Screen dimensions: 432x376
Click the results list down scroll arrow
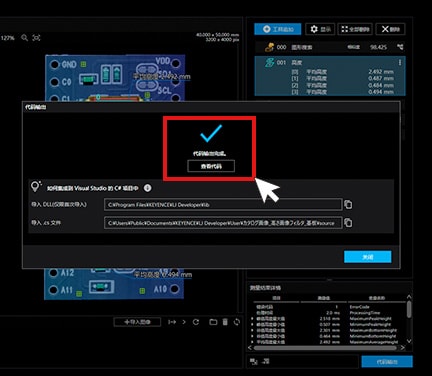click(x=409, y=341)
